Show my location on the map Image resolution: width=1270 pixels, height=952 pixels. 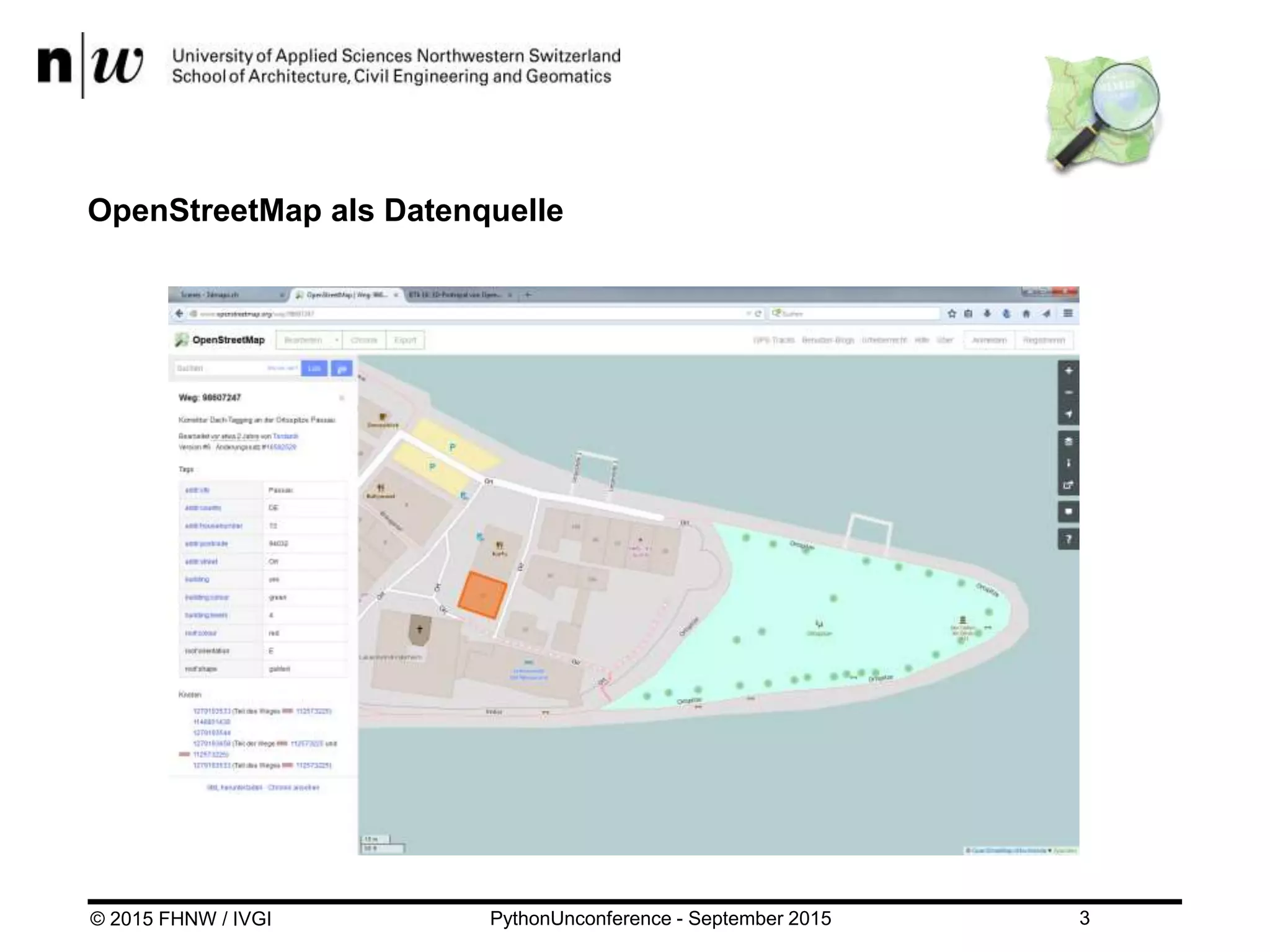[1068, 414]
